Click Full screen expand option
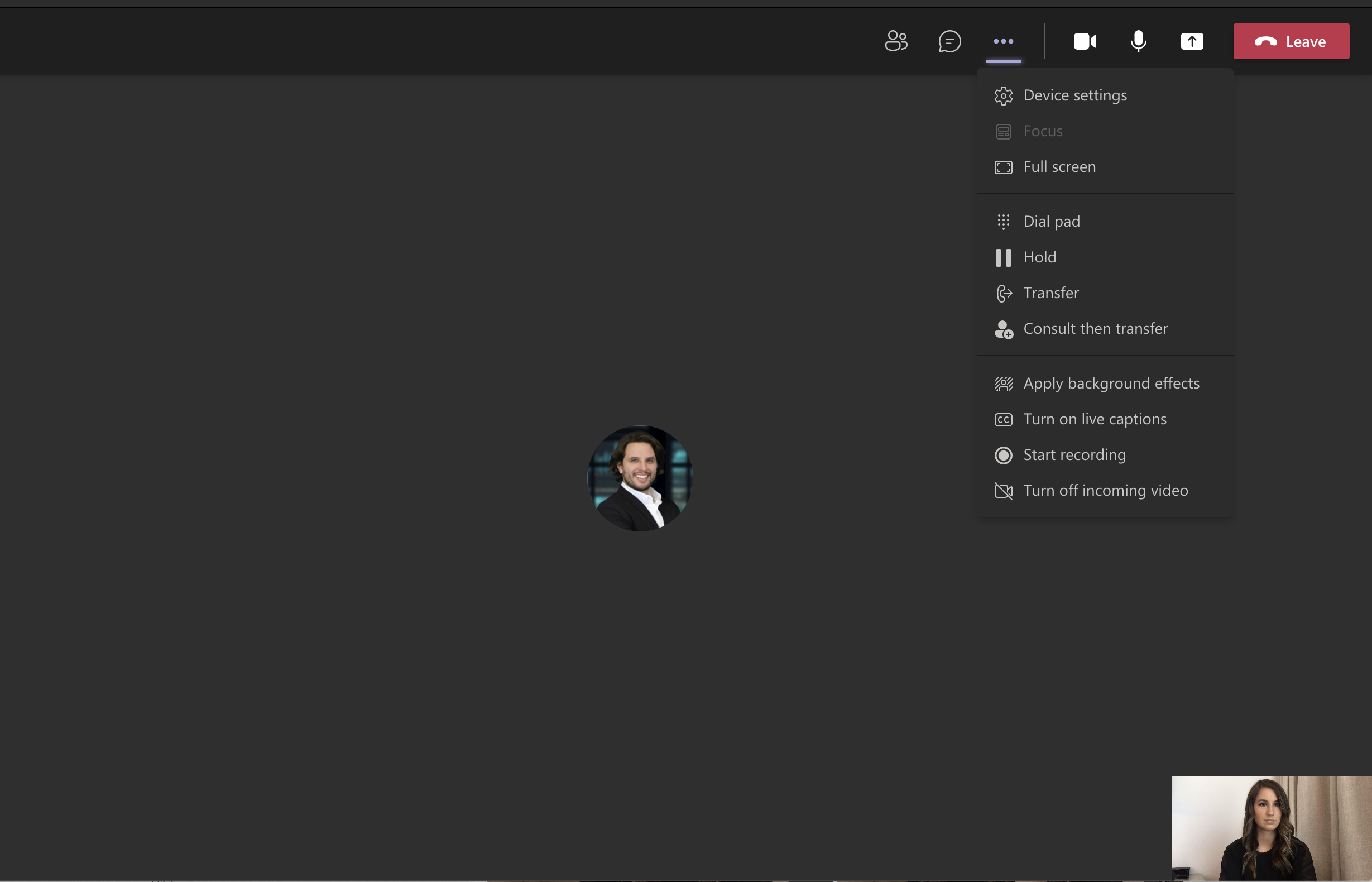Screen dimensions: 1372x882 (1059, 166)
